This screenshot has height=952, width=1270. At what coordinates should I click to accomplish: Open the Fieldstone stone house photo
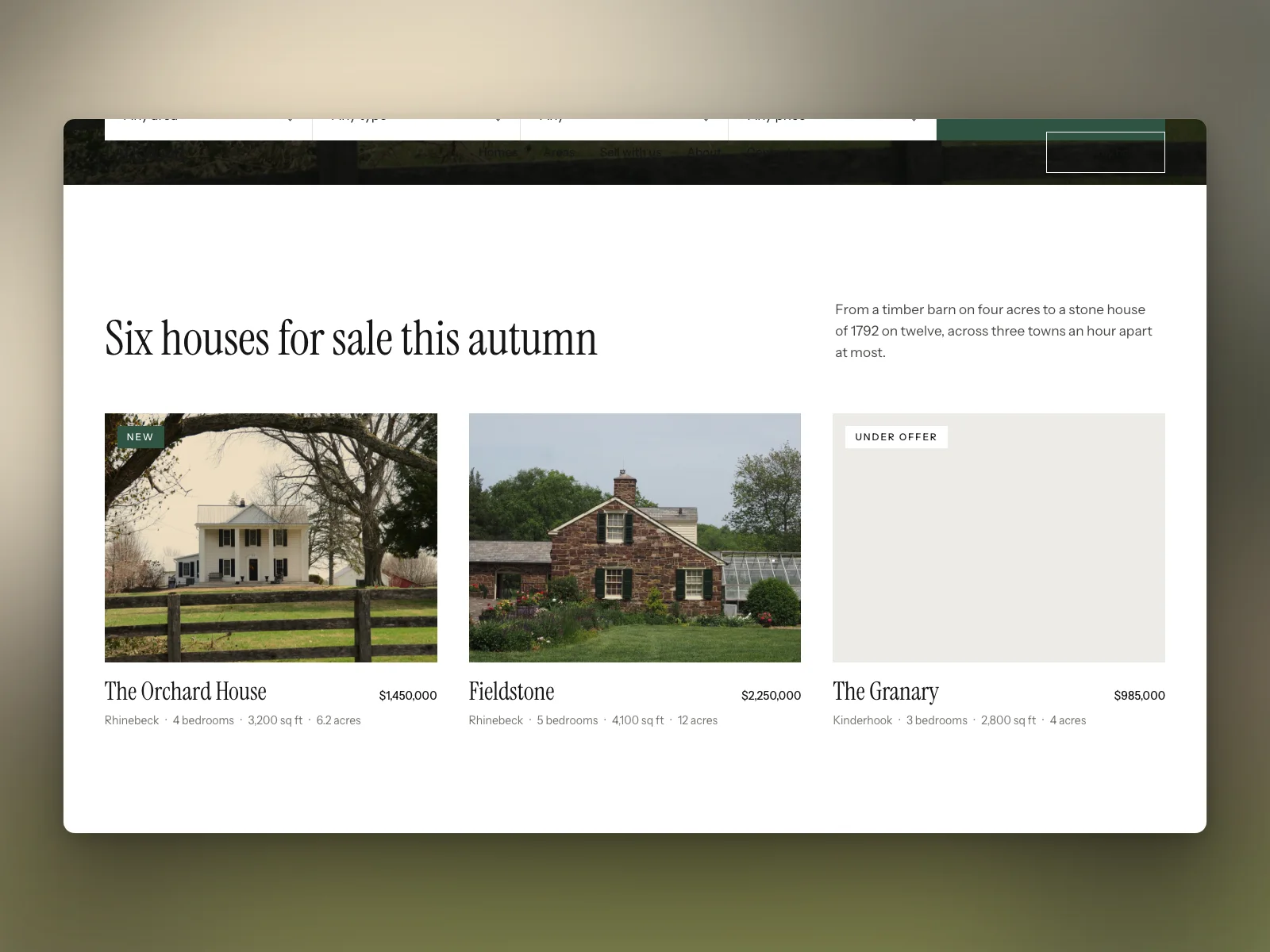tap(635, 537)
